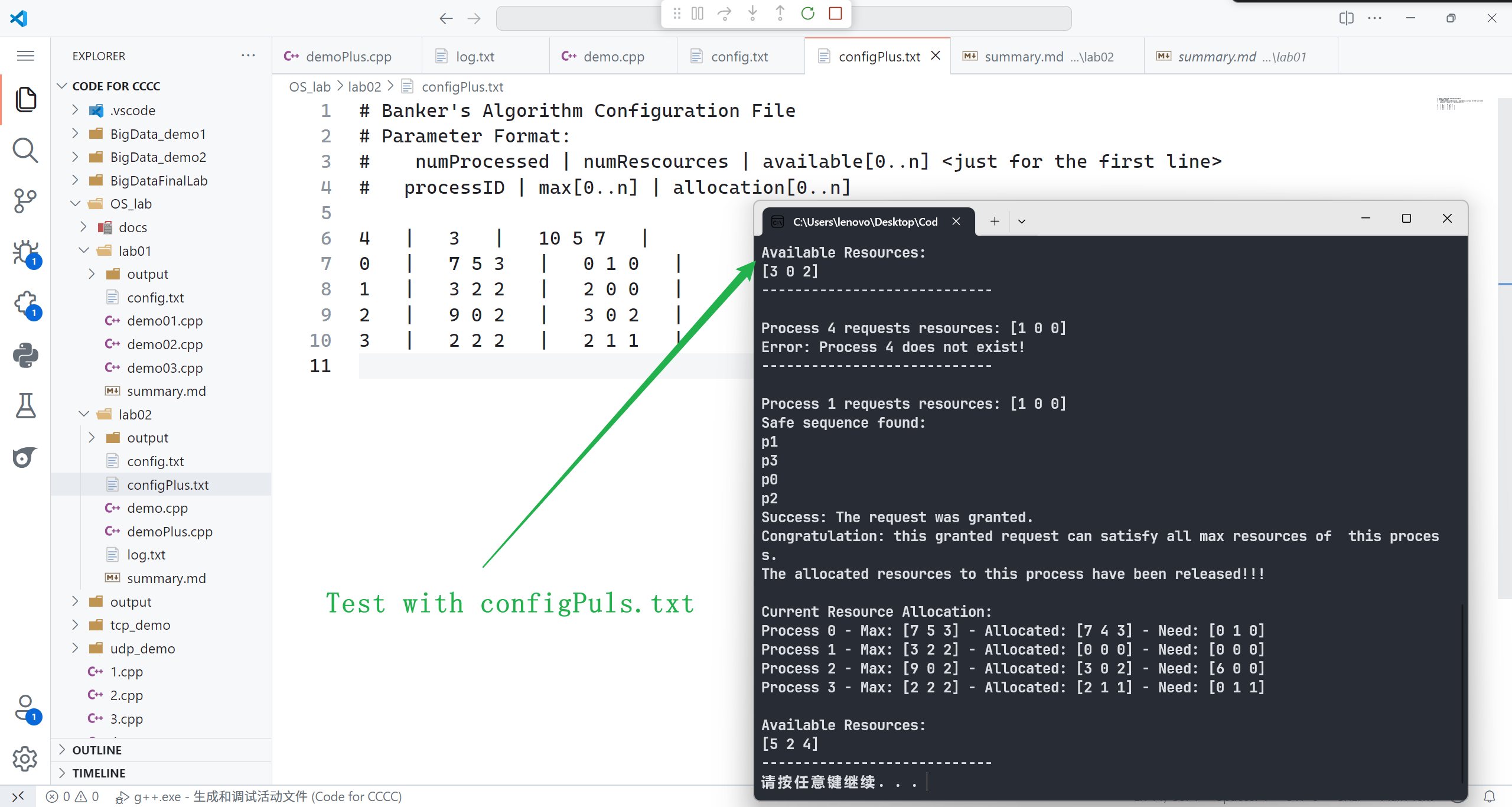
Task: Switch to the demoPlus.cpp tab
Action: pos(348,57)
